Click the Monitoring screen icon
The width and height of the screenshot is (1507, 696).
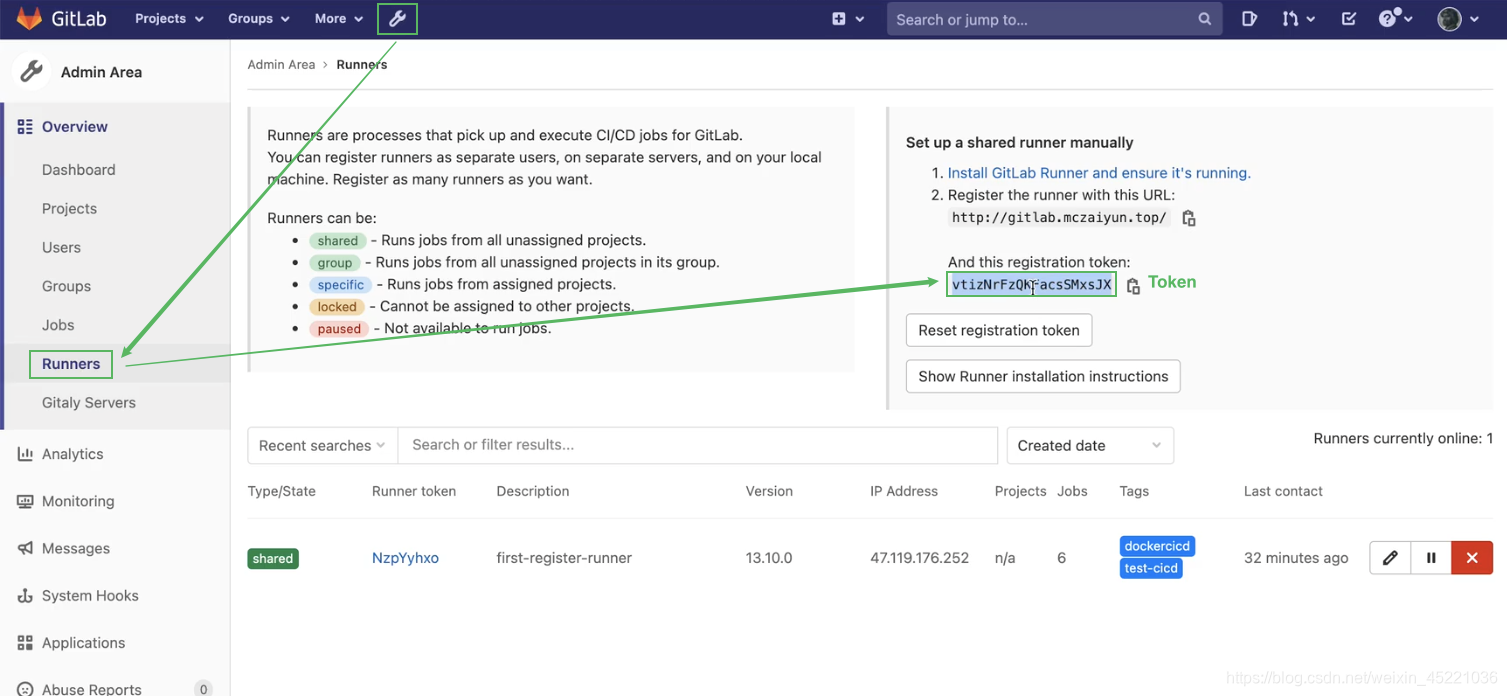(x=25, y=501)
